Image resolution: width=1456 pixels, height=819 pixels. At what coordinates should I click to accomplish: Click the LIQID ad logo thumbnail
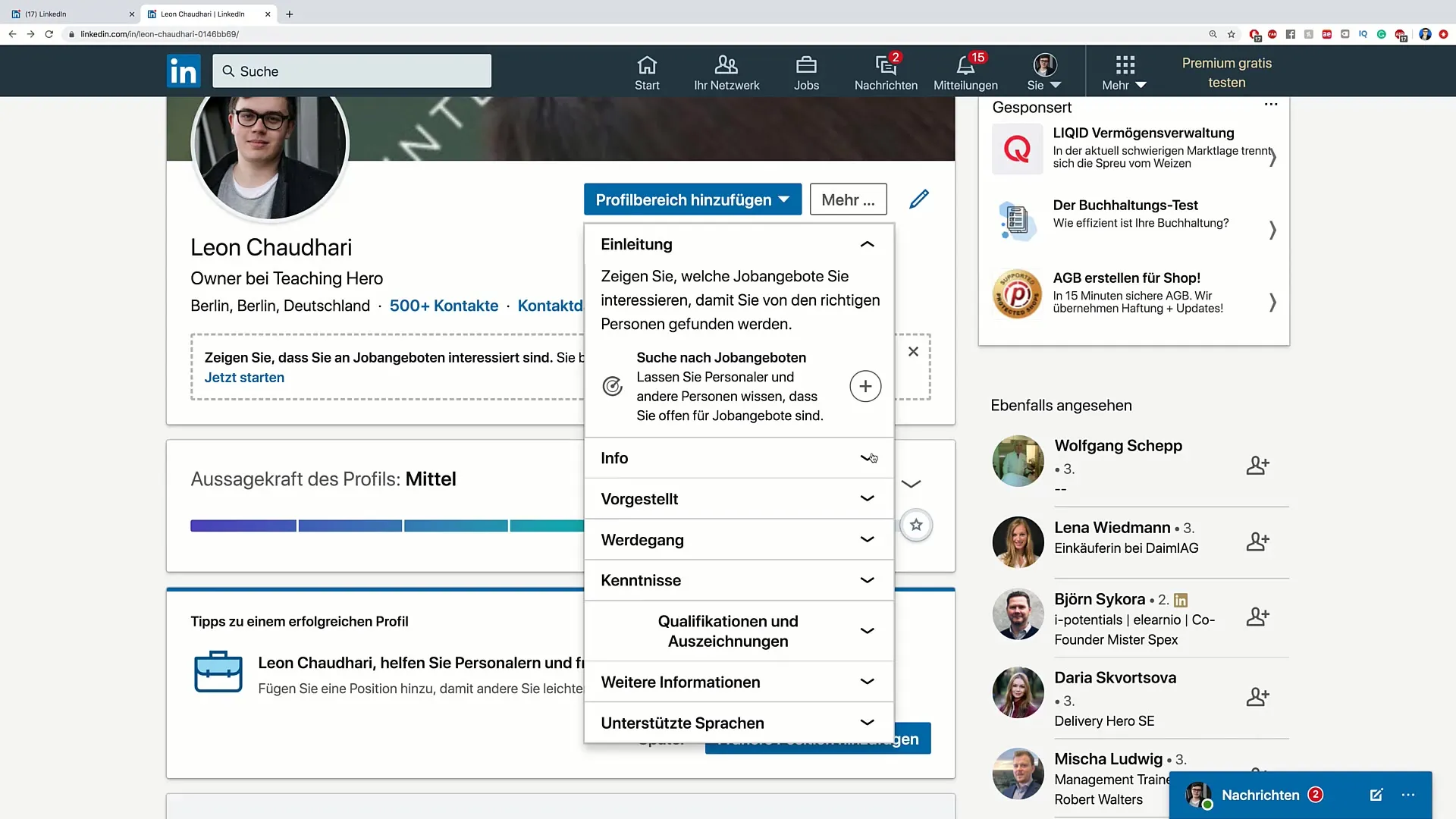(1017, 149)
